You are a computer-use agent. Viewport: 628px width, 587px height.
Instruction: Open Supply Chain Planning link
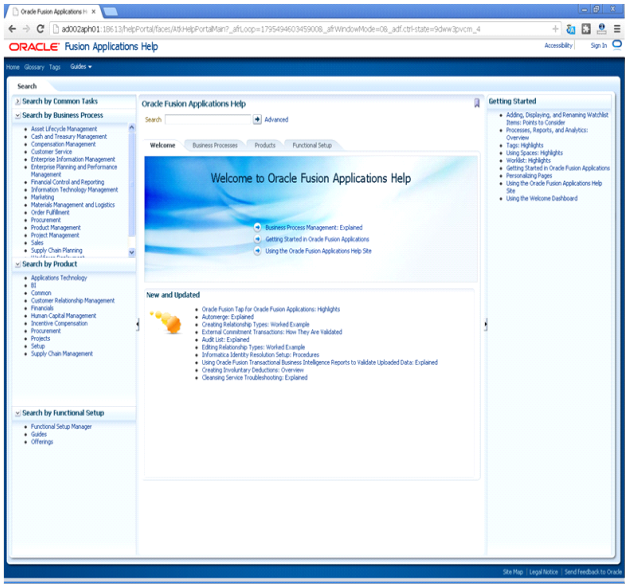click(x=56, y=251)
